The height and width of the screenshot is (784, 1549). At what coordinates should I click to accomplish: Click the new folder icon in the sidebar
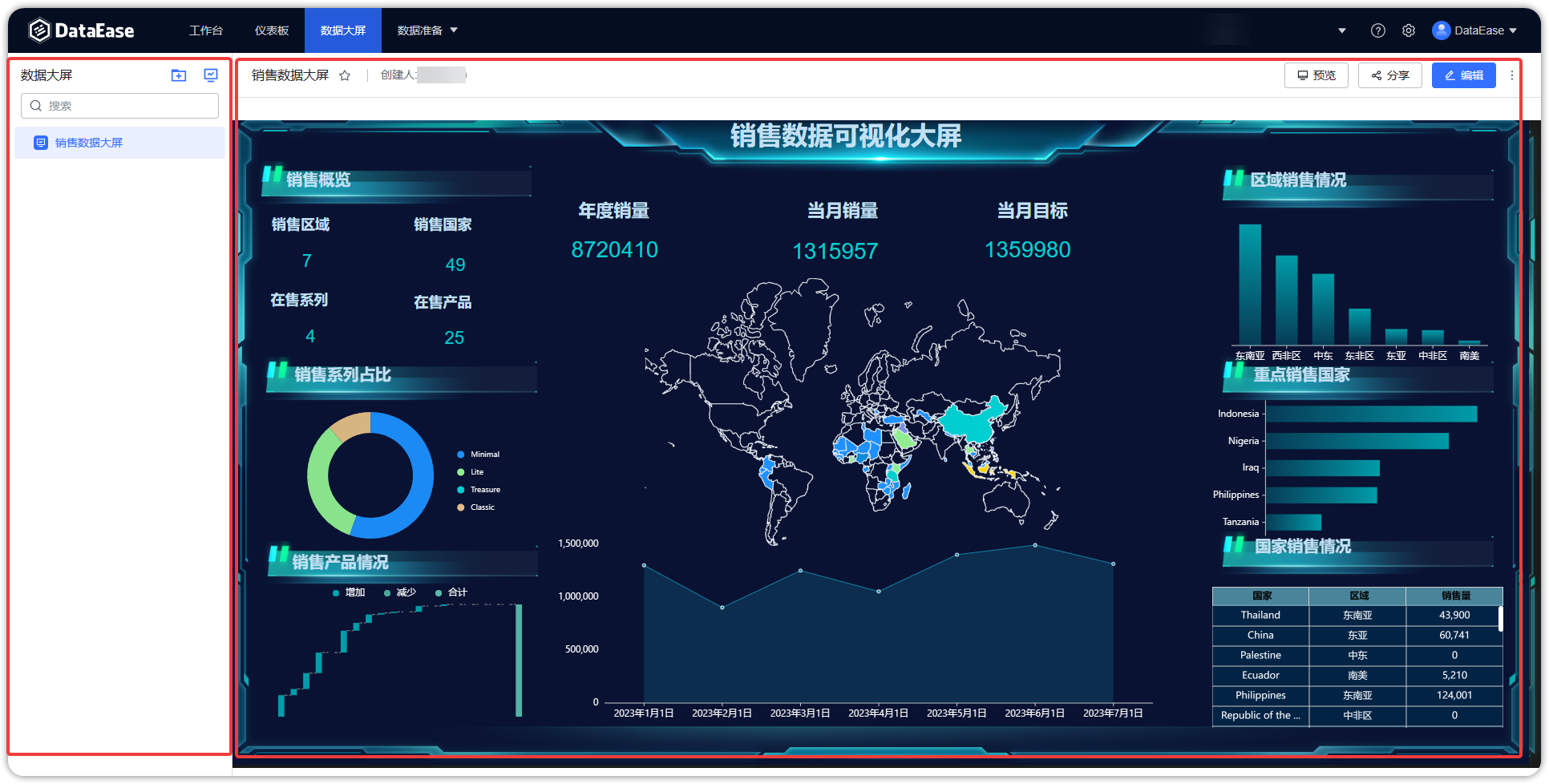178,75
